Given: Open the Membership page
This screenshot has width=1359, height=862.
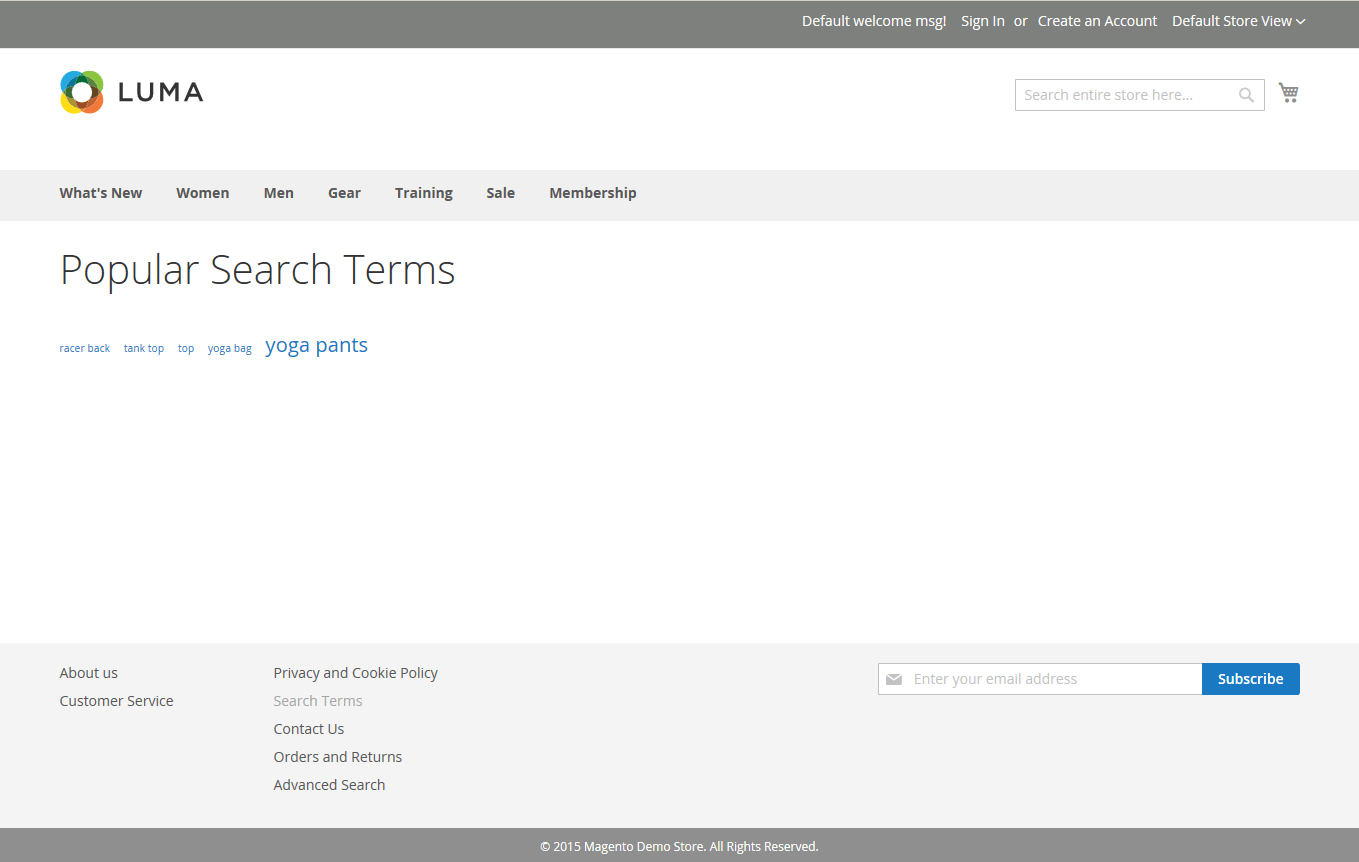Looking at the screenshot, I should [x=592, y=193].
